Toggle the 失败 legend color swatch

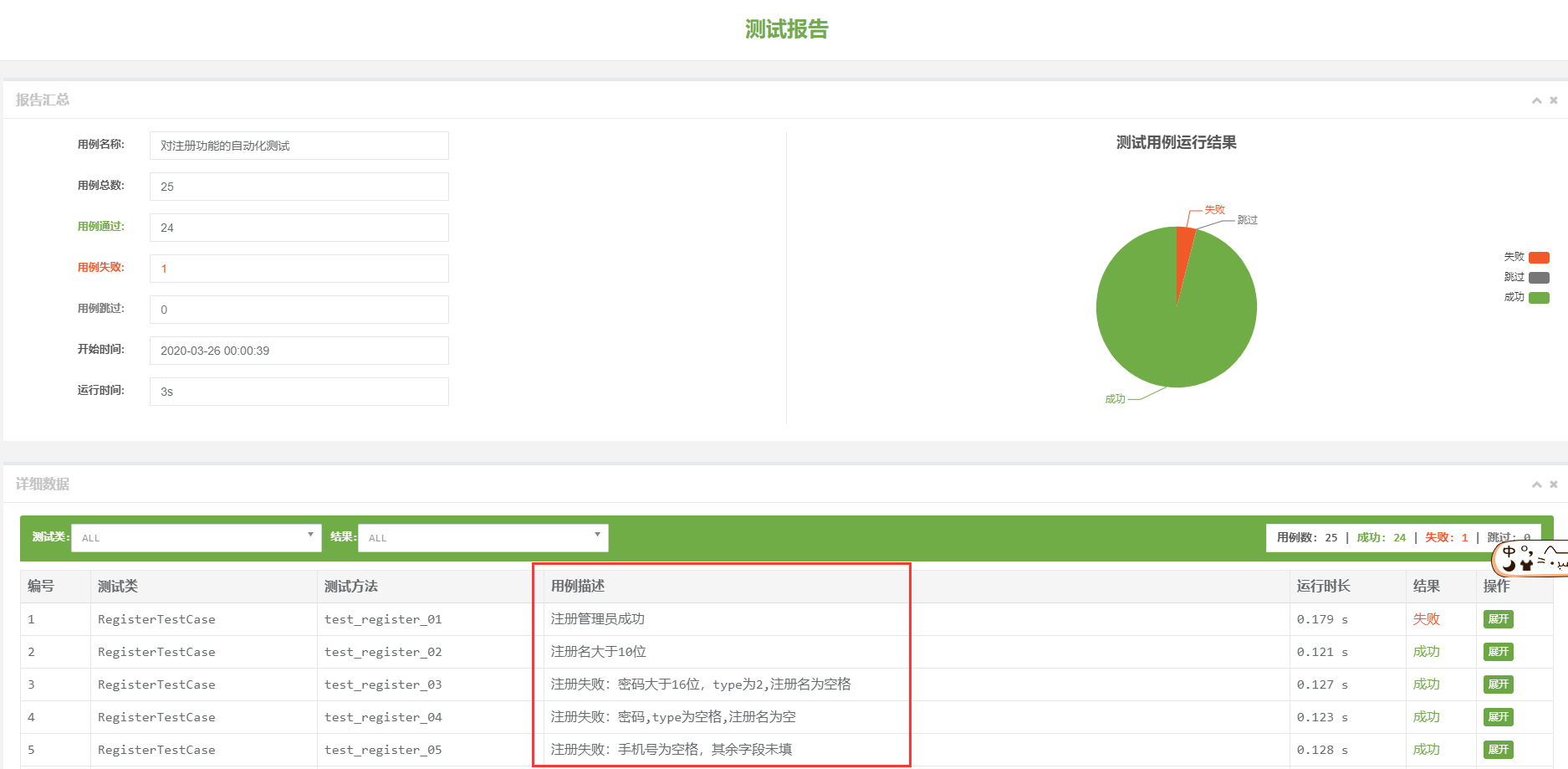pyautogui.click(x=1539, y=258)
